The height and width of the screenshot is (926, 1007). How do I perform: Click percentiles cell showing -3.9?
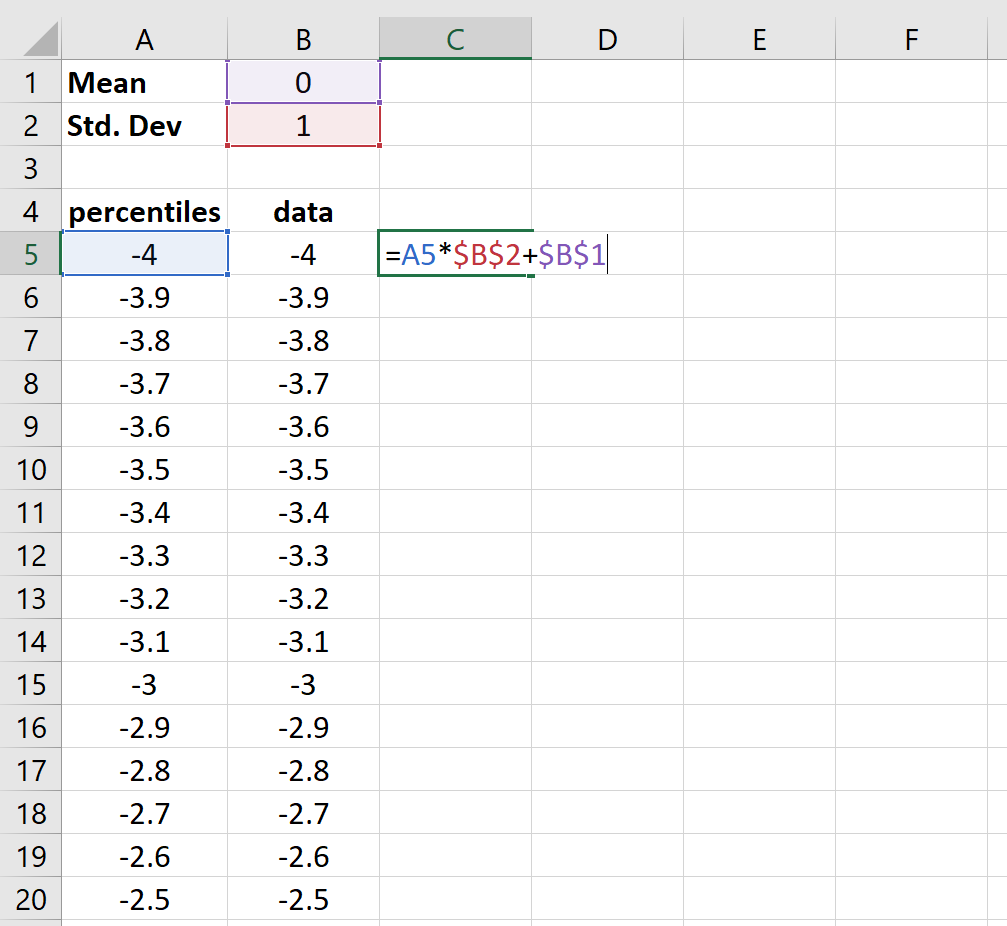(x=144, y=297)
